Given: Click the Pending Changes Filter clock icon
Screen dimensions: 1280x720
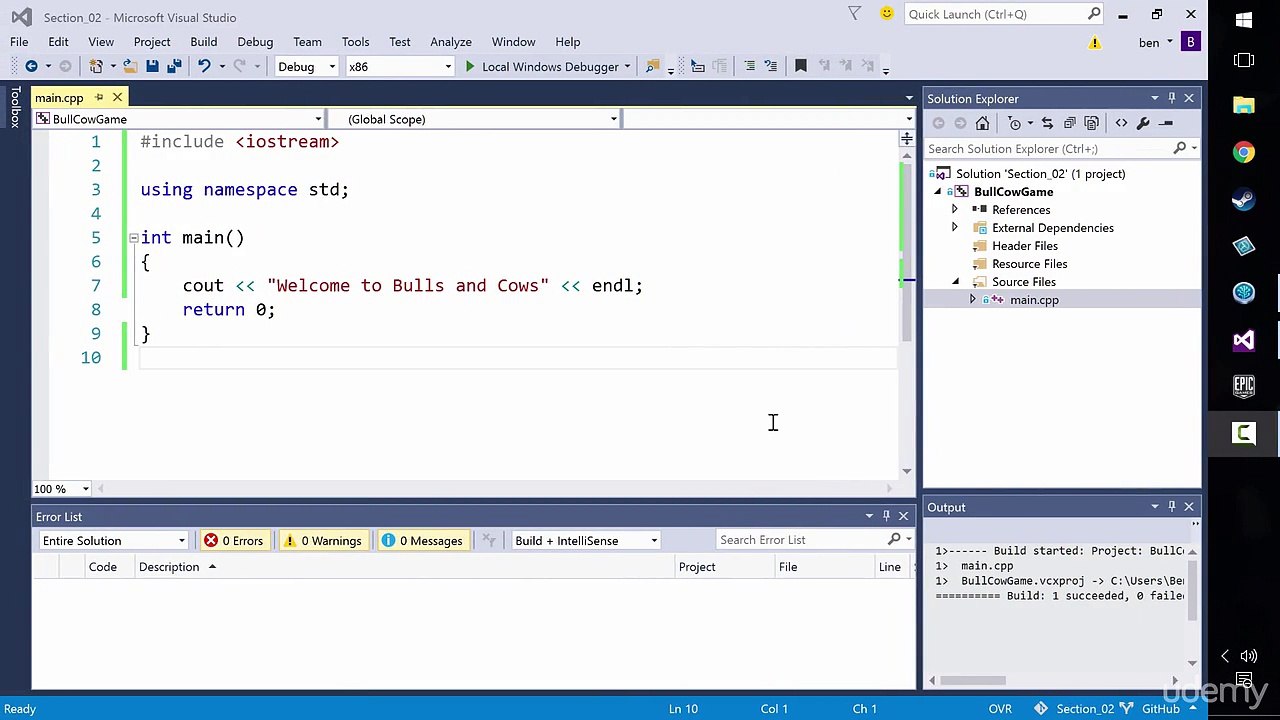Looking at the screenshot, I should tap(1015, 123).
